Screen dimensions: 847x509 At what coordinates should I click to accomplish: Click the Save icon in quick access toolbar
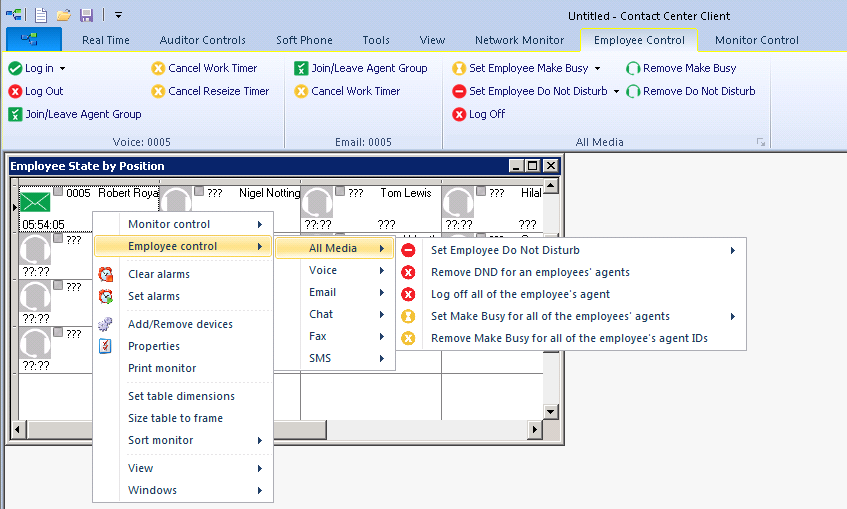tap(86, 15)
